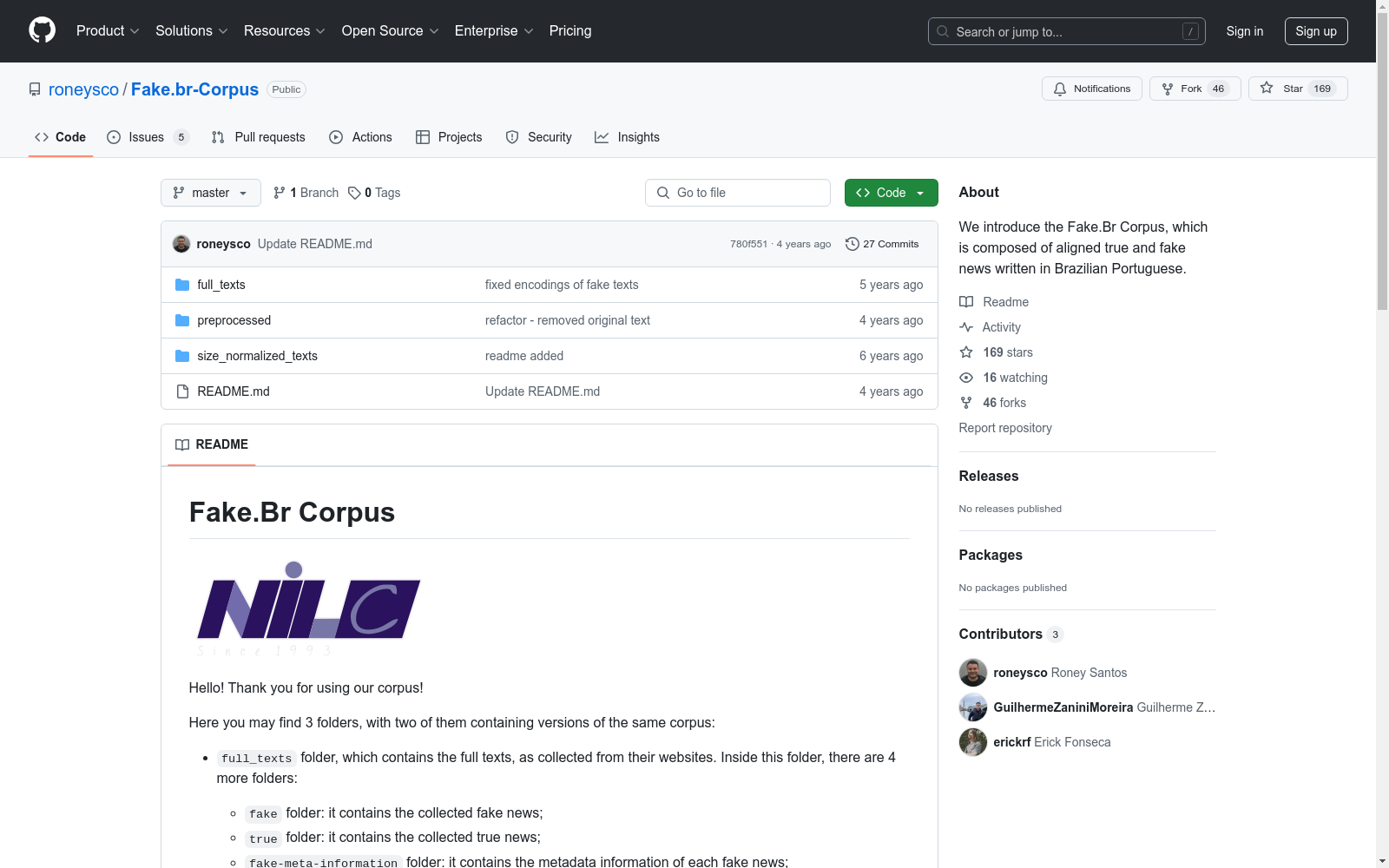Fork the repository via Fork button
This screenshot has width=1389, height=868.
click(x=1195, y=89)
